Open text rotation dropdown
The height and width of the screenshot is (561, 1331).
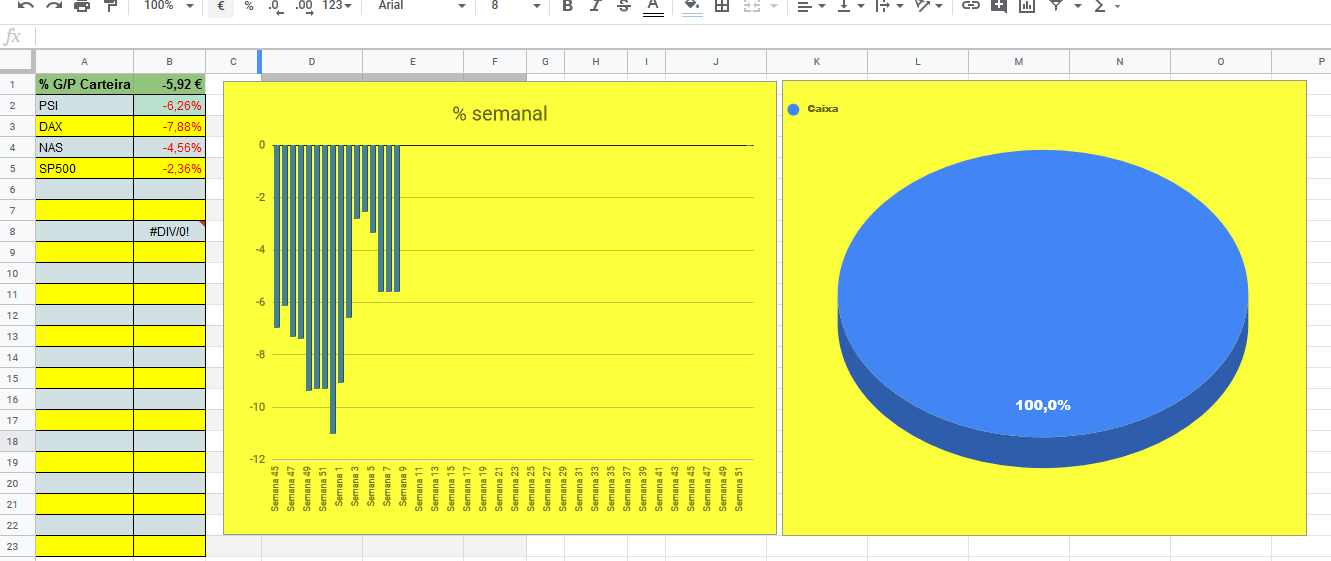pyautogui.click(x=929, y=6)
